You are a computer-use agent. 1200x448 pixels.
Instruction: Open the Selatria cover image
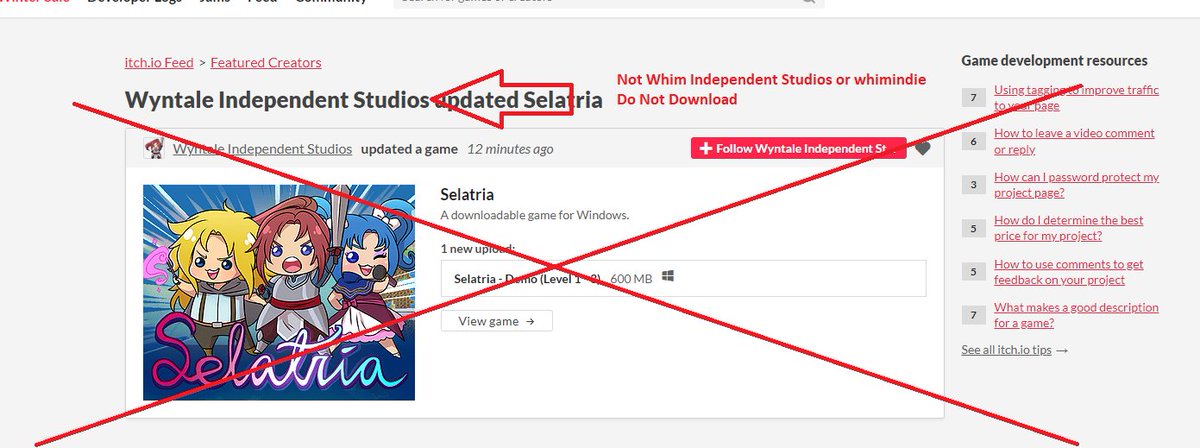(279, 292)
